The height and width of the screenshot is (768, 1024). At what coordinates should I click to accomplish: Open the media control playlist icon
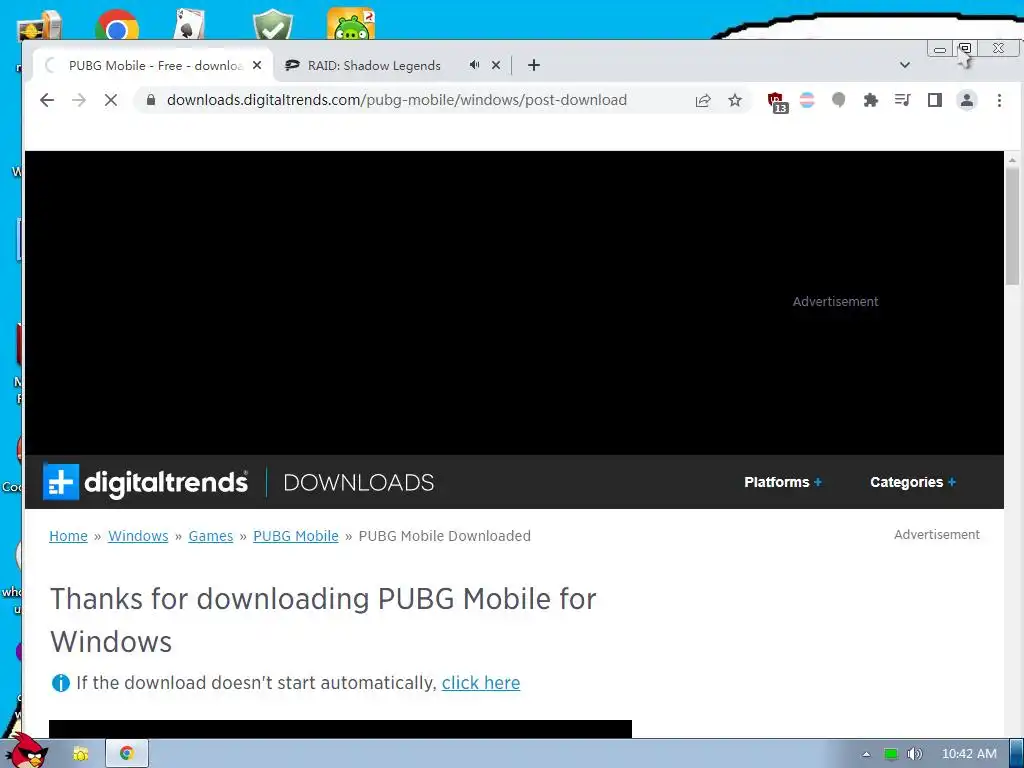903,100
